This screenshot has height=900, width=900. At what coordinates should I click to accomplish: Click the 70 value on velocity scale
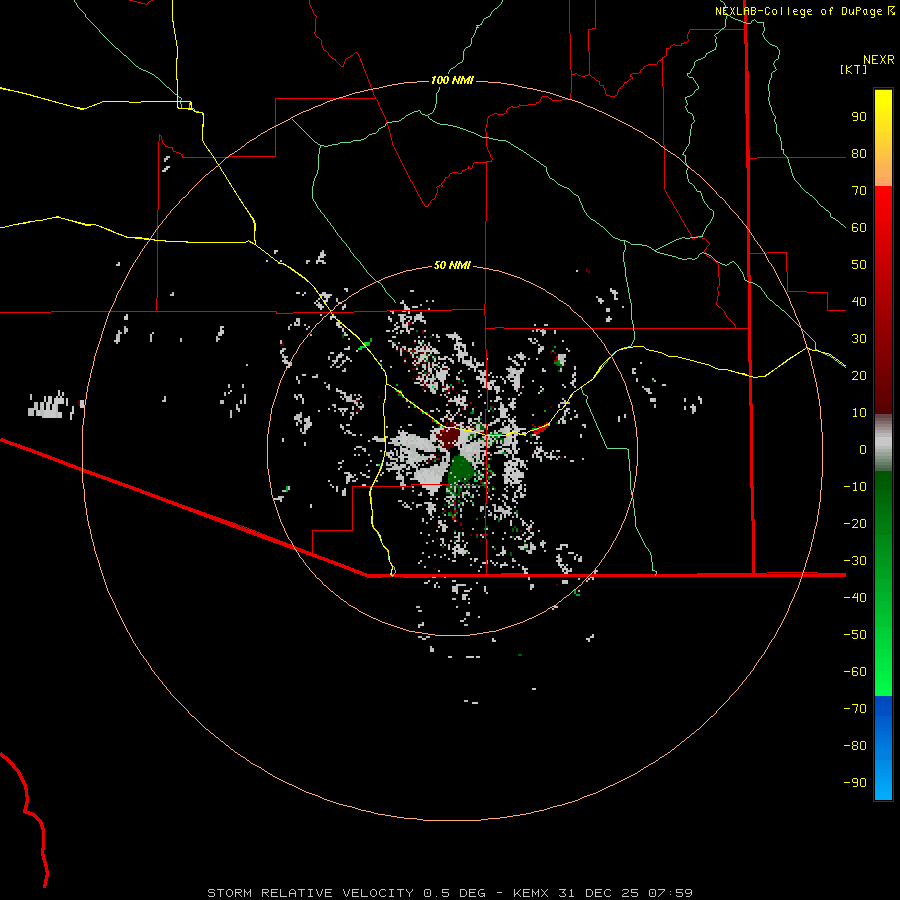click(859, 191)
